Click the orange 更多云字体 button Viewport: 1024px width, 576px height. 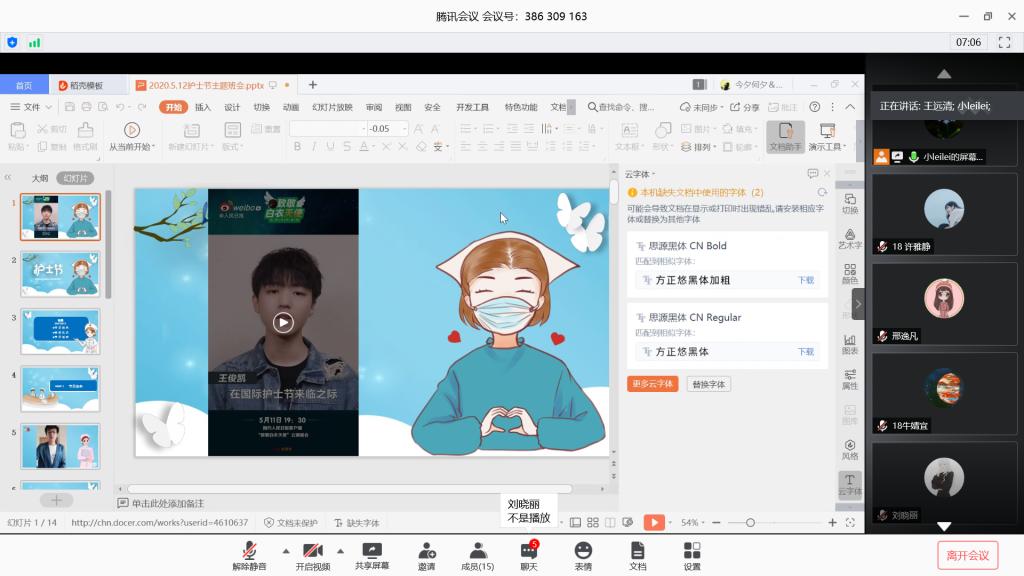(x=652, y=384)
